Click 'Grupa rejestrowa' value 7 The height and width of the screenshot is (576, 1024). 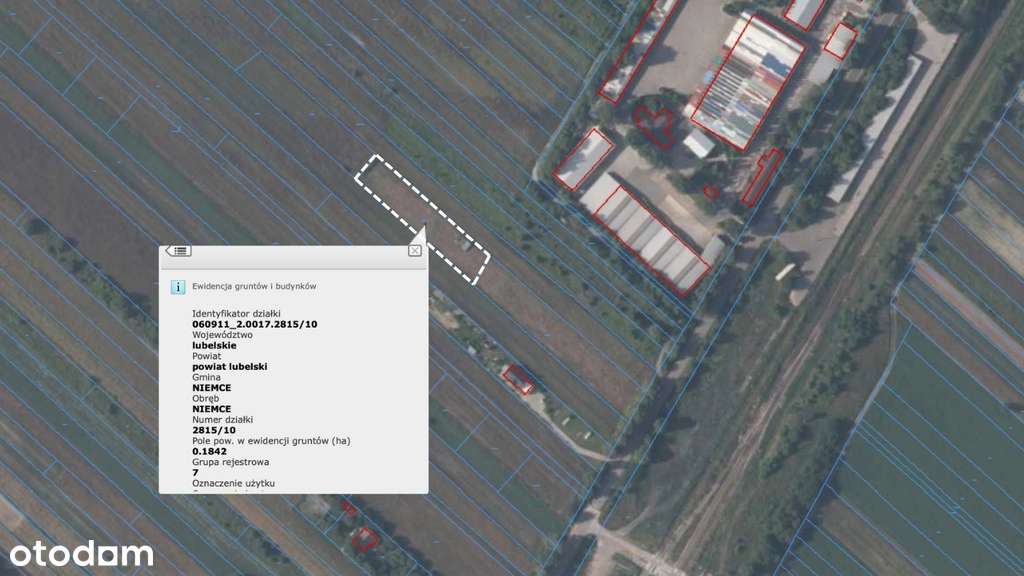tap(195, 472)
